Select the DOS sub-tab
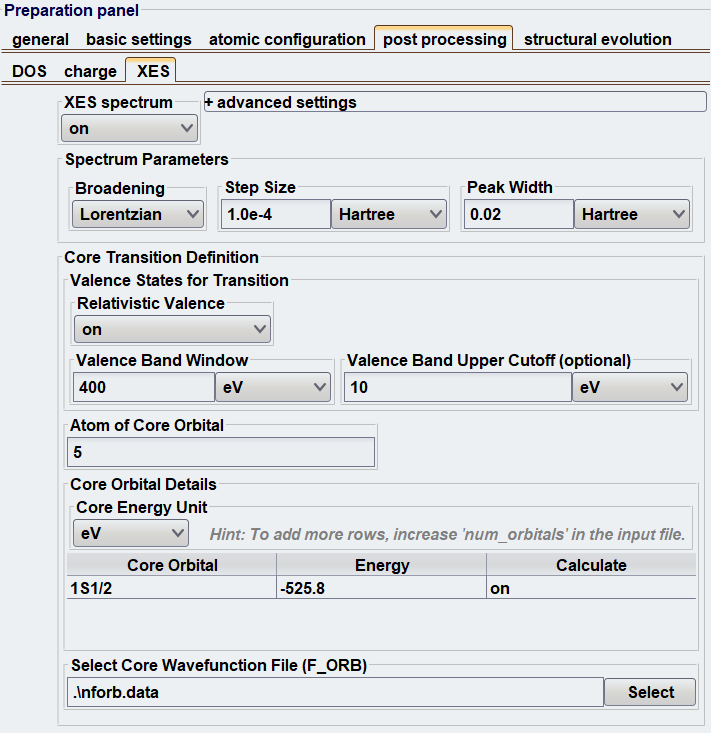 [29, 71]
